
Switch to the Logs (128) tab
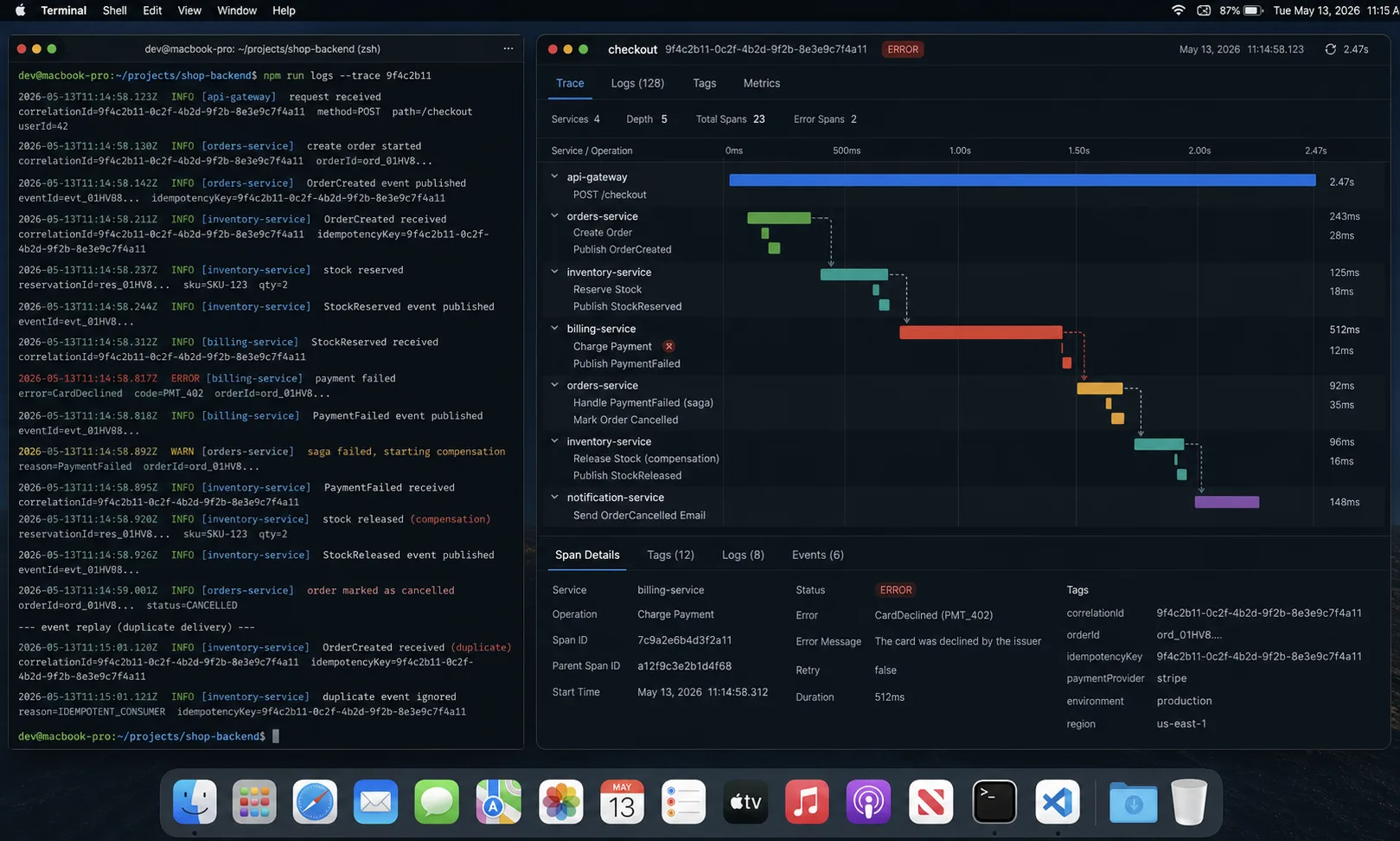point(637,83)
